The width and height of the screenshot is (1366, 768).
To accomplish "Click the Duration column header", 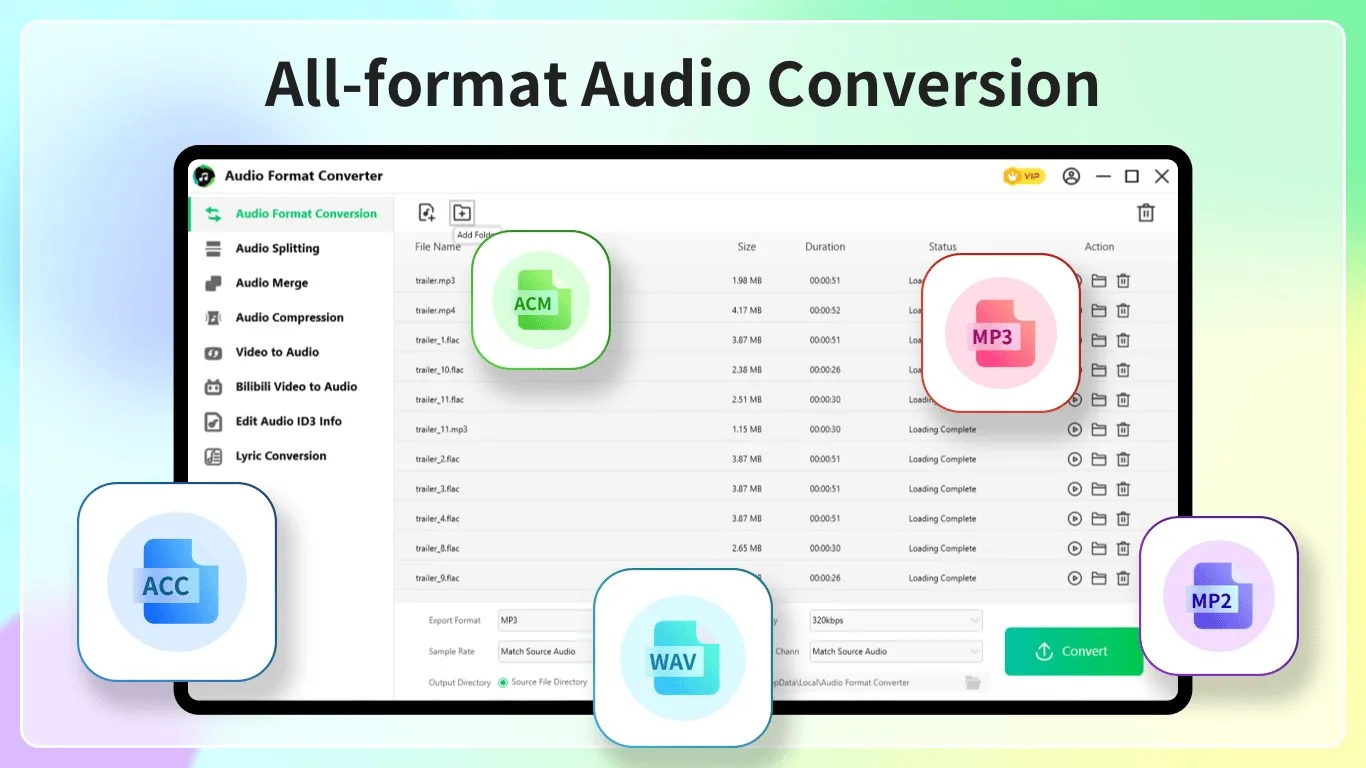I will [x=825, y=247].
